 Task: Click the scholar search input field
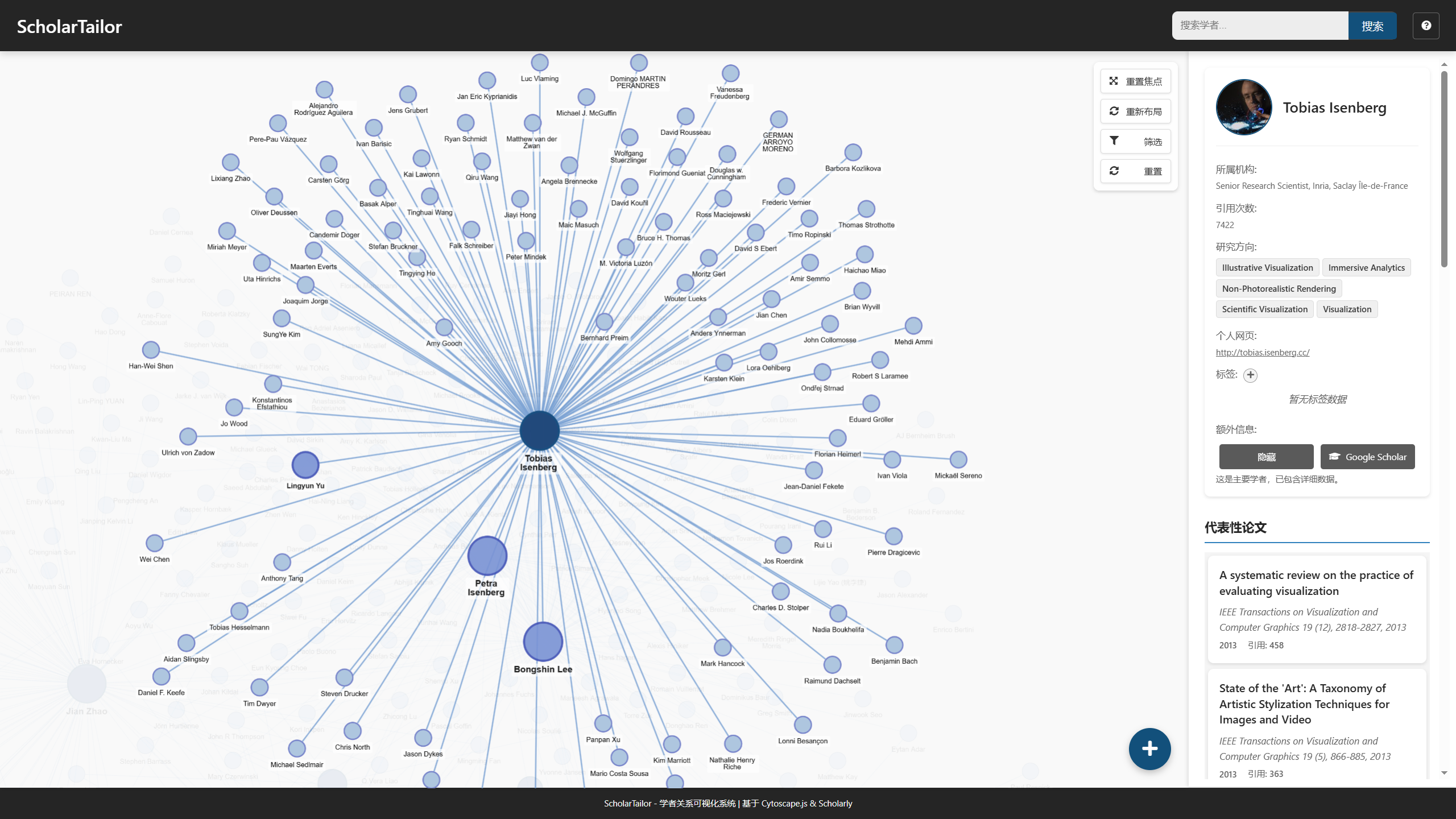(1260, 26)
